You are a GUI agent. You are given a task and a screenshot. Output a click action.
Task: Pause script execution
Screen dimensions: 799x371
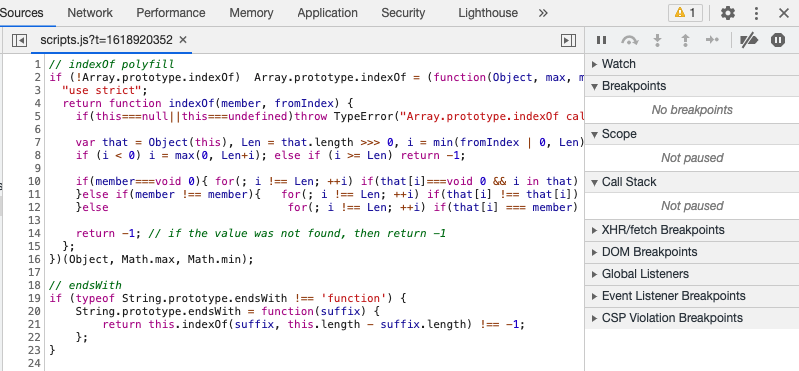coord(601,40)
